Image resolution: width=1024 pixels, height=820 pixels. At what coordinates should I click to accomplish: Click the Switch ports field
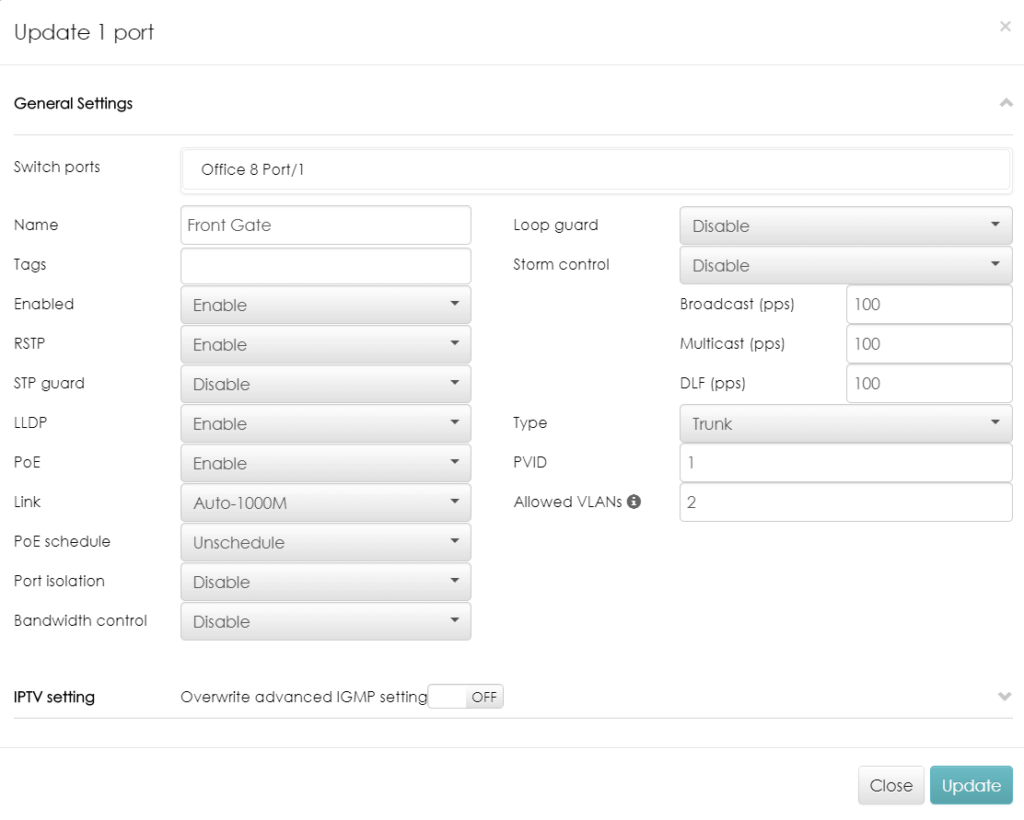tap(596, 170)
